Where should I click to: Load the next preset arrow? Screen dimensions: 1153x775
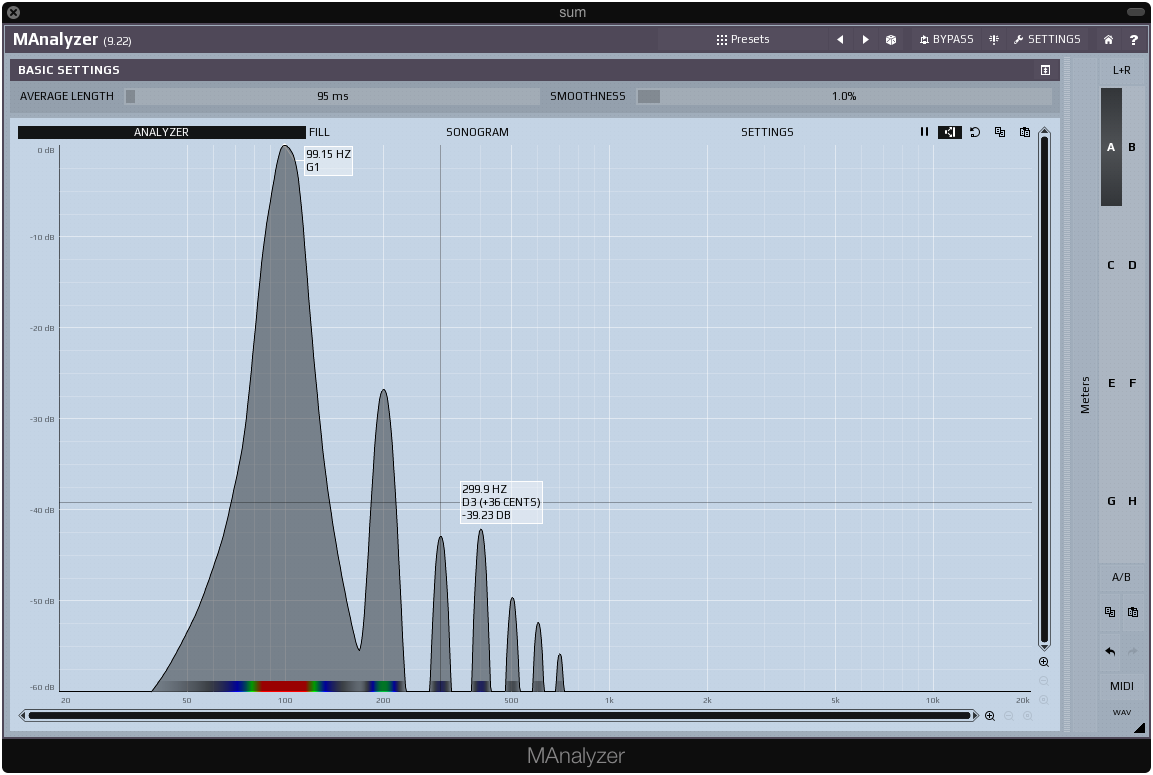coord(865,40)
